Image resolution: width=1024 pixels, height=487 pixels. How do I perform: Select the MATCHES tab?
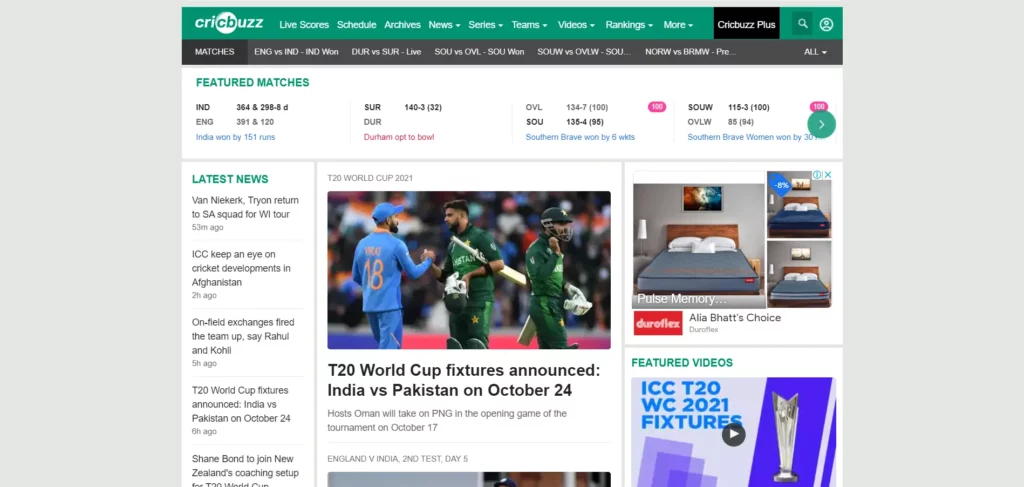point(214,52)
